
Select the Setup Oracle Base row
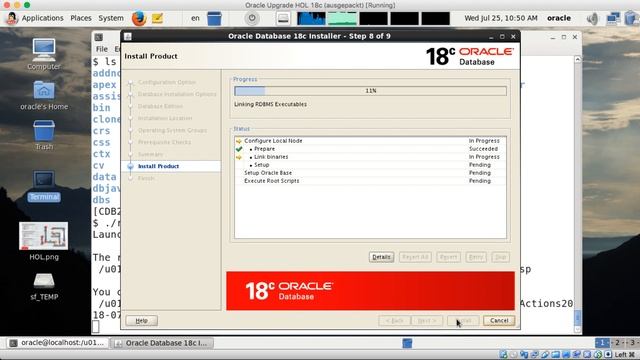point(371,173)
